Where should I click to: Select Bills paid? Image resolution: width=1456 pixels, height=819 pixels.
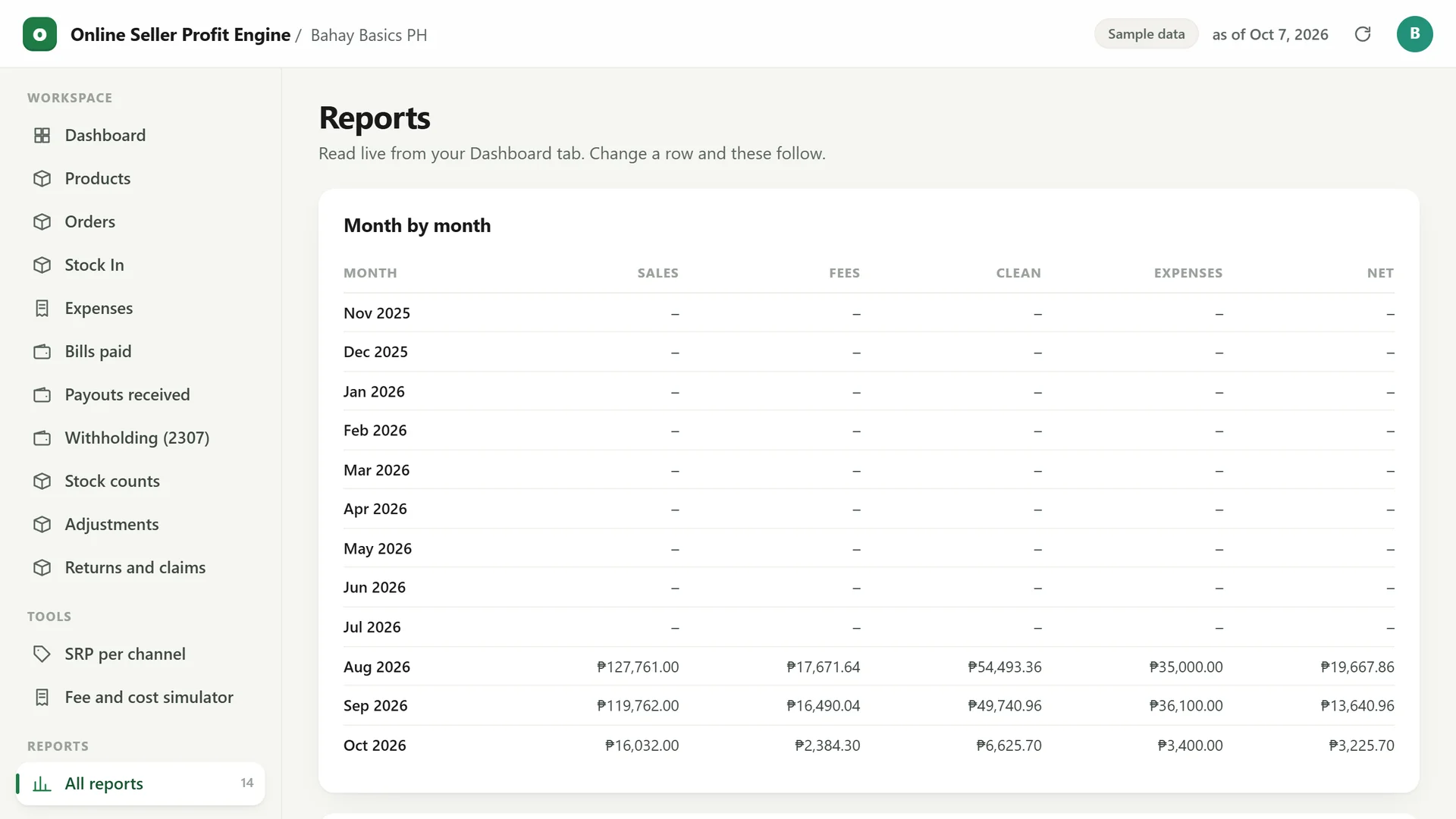(x=140, y=351)
